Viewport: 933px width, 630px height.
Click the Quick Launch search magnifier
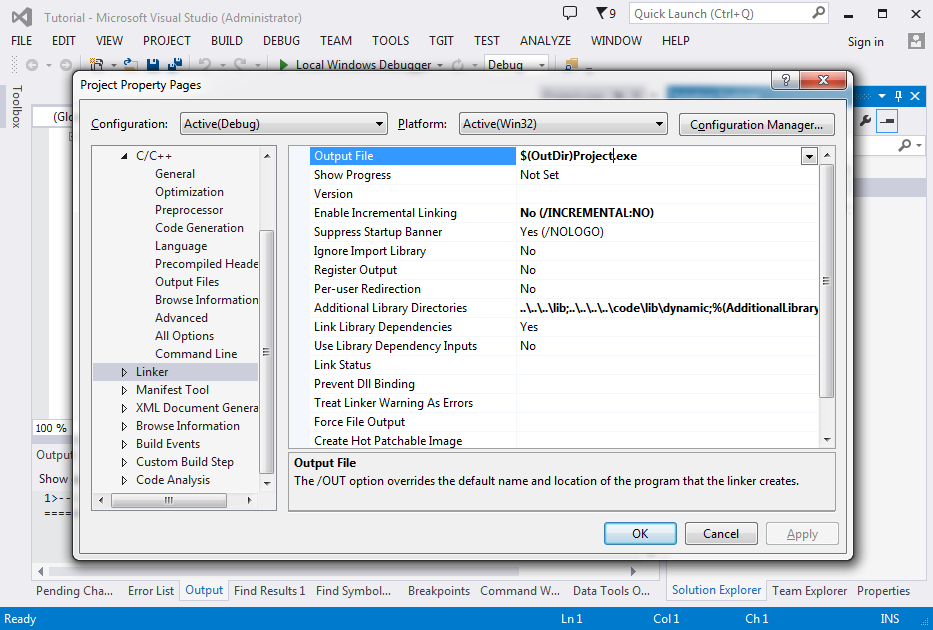click(x=819, y=12)
